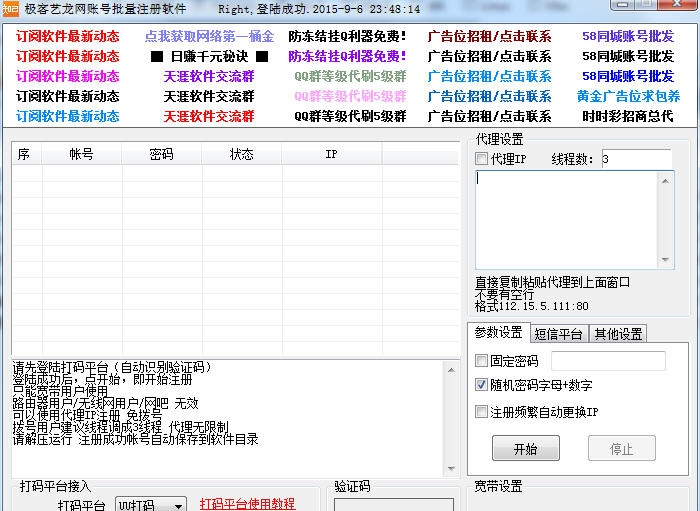The height and width of the screenshot is (511, 700).
Task: Open the 打码平台使用教程 link
Action: (x=247, y=504)
